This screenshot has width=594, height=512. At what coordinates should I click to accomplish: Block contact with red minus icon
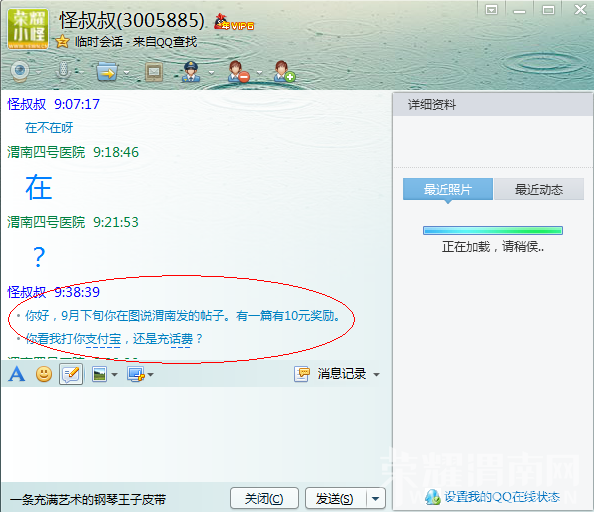239,72
